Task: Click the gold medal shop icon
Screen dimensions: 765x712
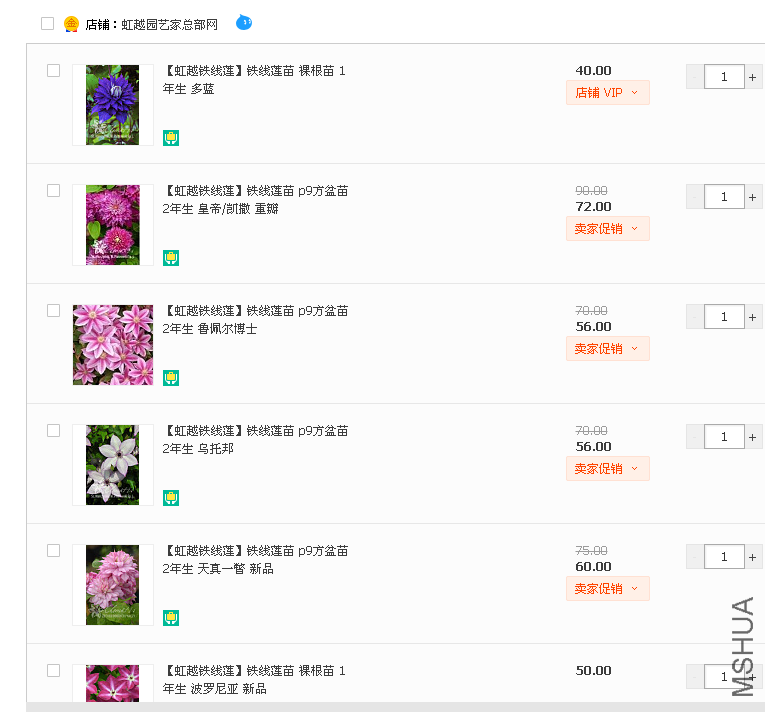Action: coord(71,24)
